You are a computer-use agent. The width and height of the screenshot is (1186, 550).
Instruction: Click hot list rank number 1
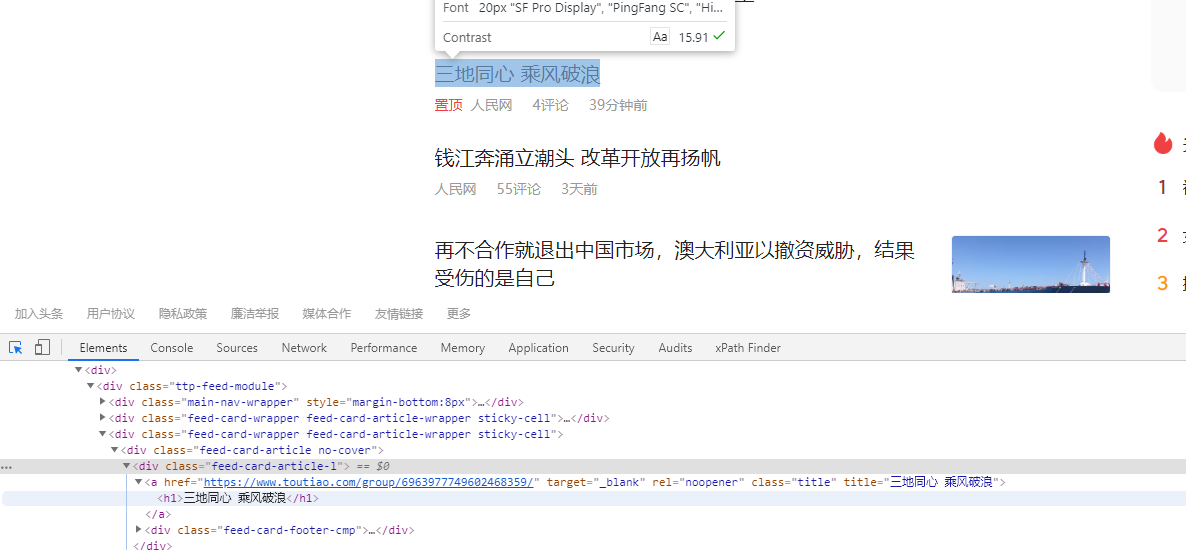coord(1163,188)
